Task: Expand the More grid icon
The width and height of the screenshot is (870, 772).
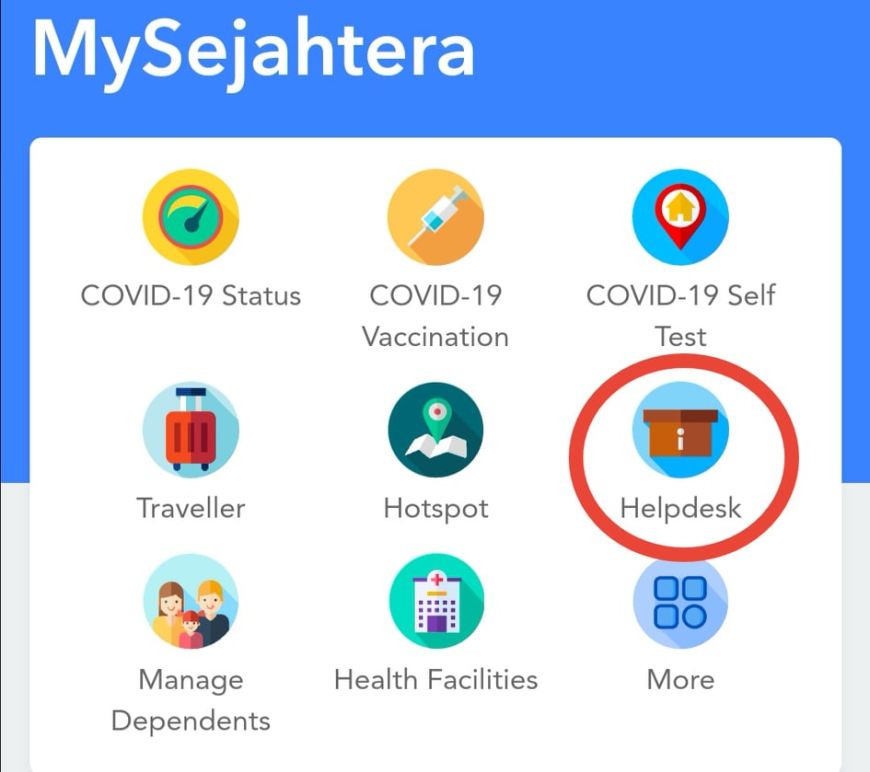Action: pyautogui.click(x=680, y=601)
